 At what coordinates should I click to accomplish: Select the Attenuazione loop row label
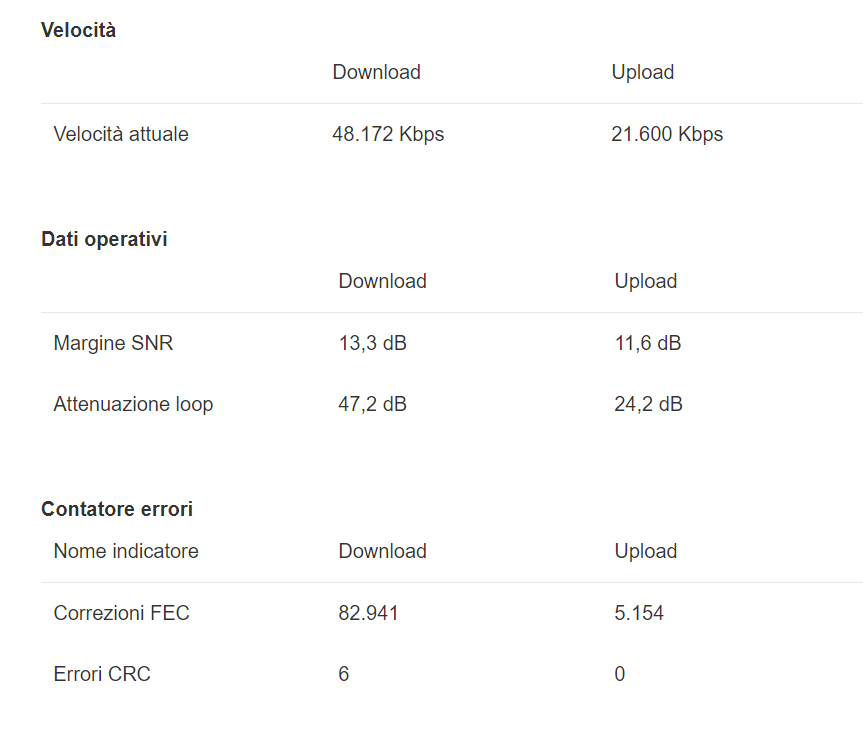pos(133,404)
